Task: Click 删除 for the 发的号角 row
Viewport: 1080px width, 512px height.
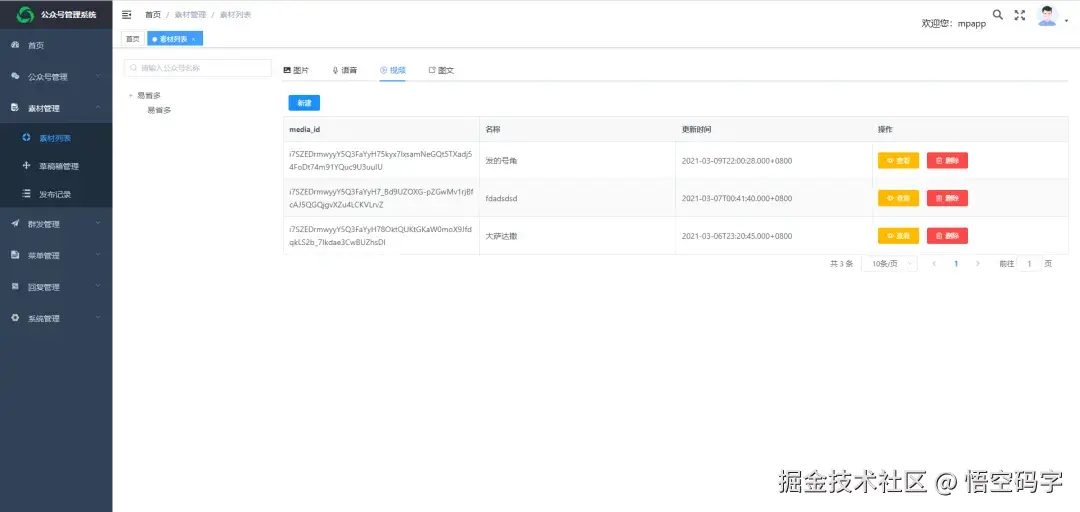Action: coord(947,161)
